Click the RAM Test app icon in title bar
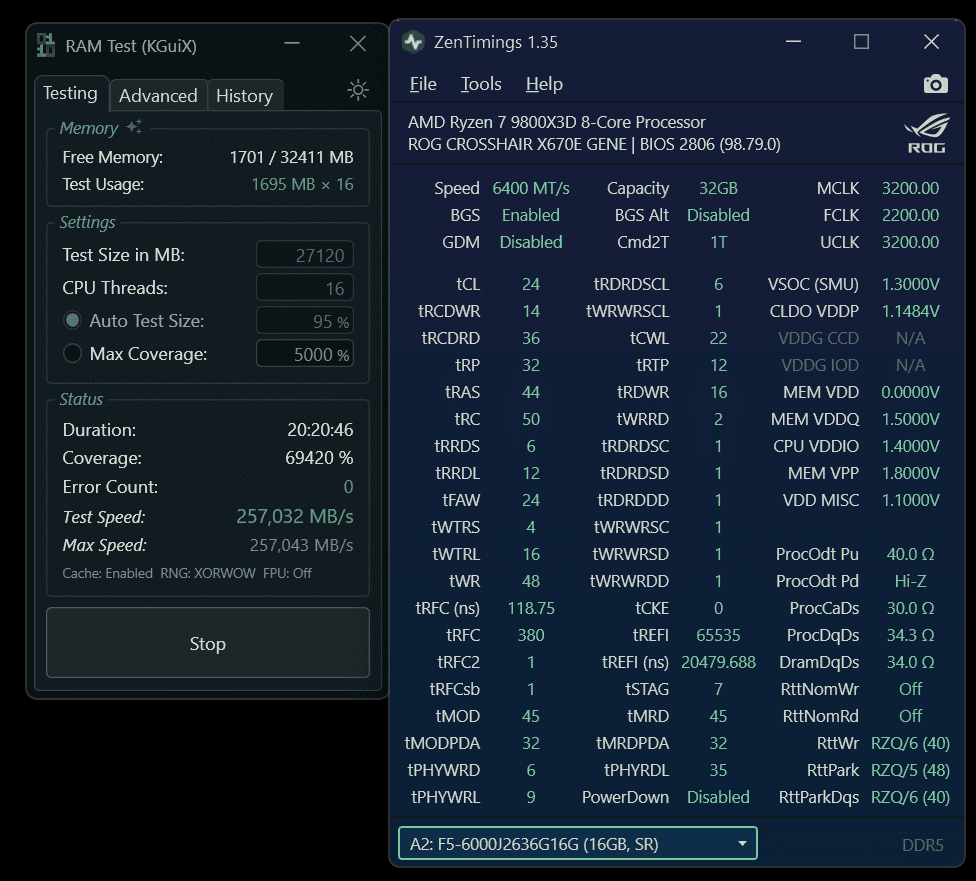 tap(45, 45)
